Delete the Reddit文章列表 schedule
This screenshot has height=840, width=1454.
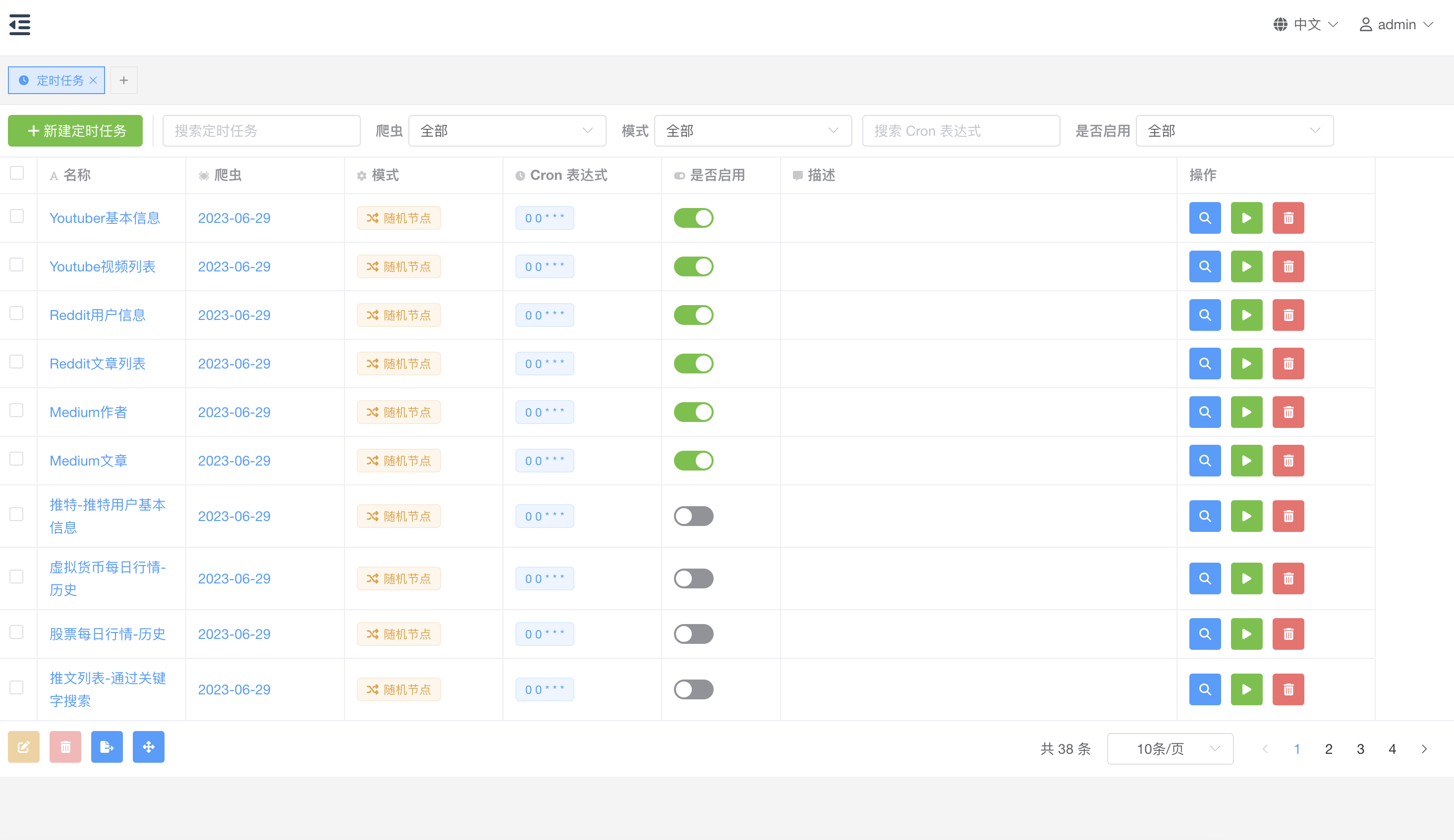[x=1288, y=363]
